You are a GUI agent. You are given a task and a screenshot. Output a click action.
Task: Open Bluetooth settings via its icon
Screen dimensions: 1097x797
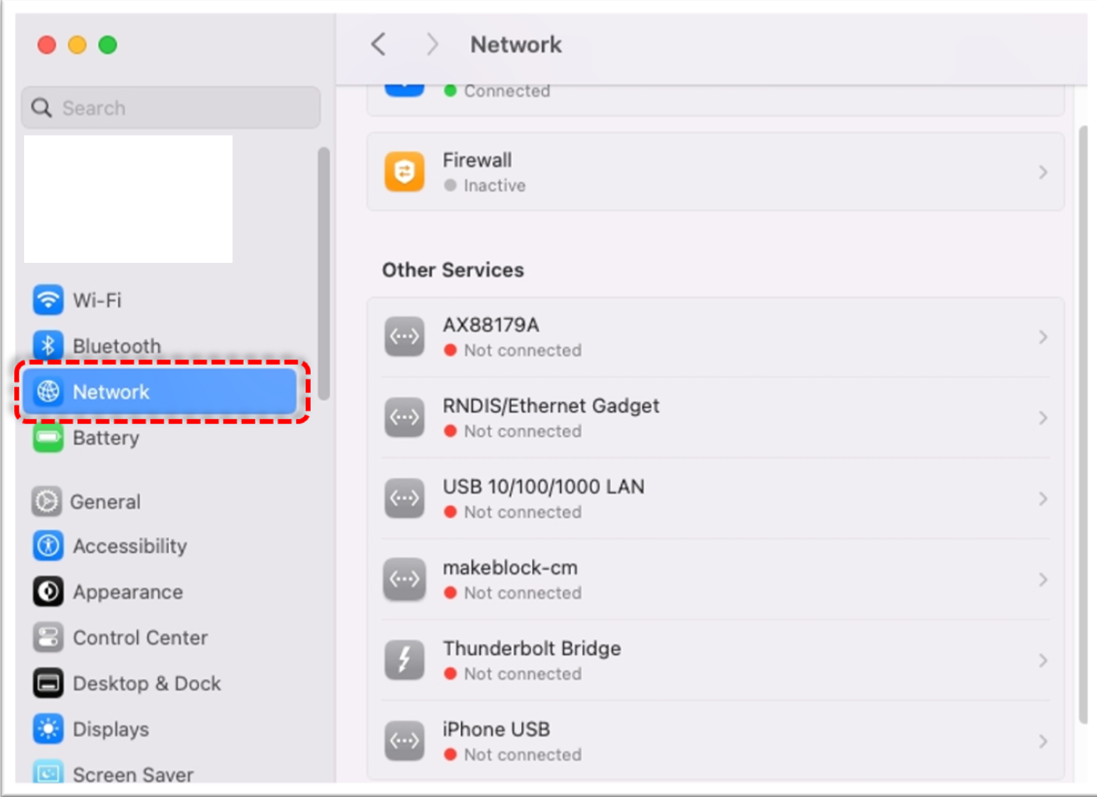48,346
